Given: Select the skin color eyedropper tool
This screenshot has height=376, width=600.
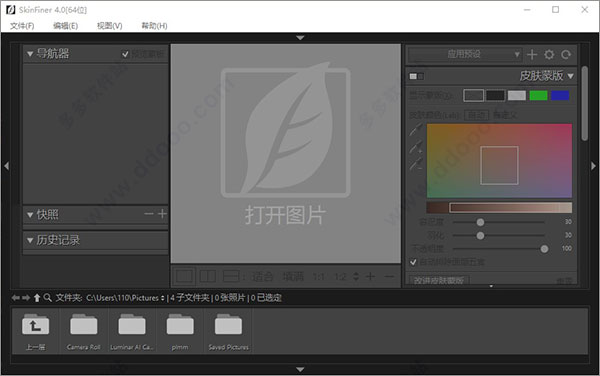Looking at the screenshot, I should 416,130.
